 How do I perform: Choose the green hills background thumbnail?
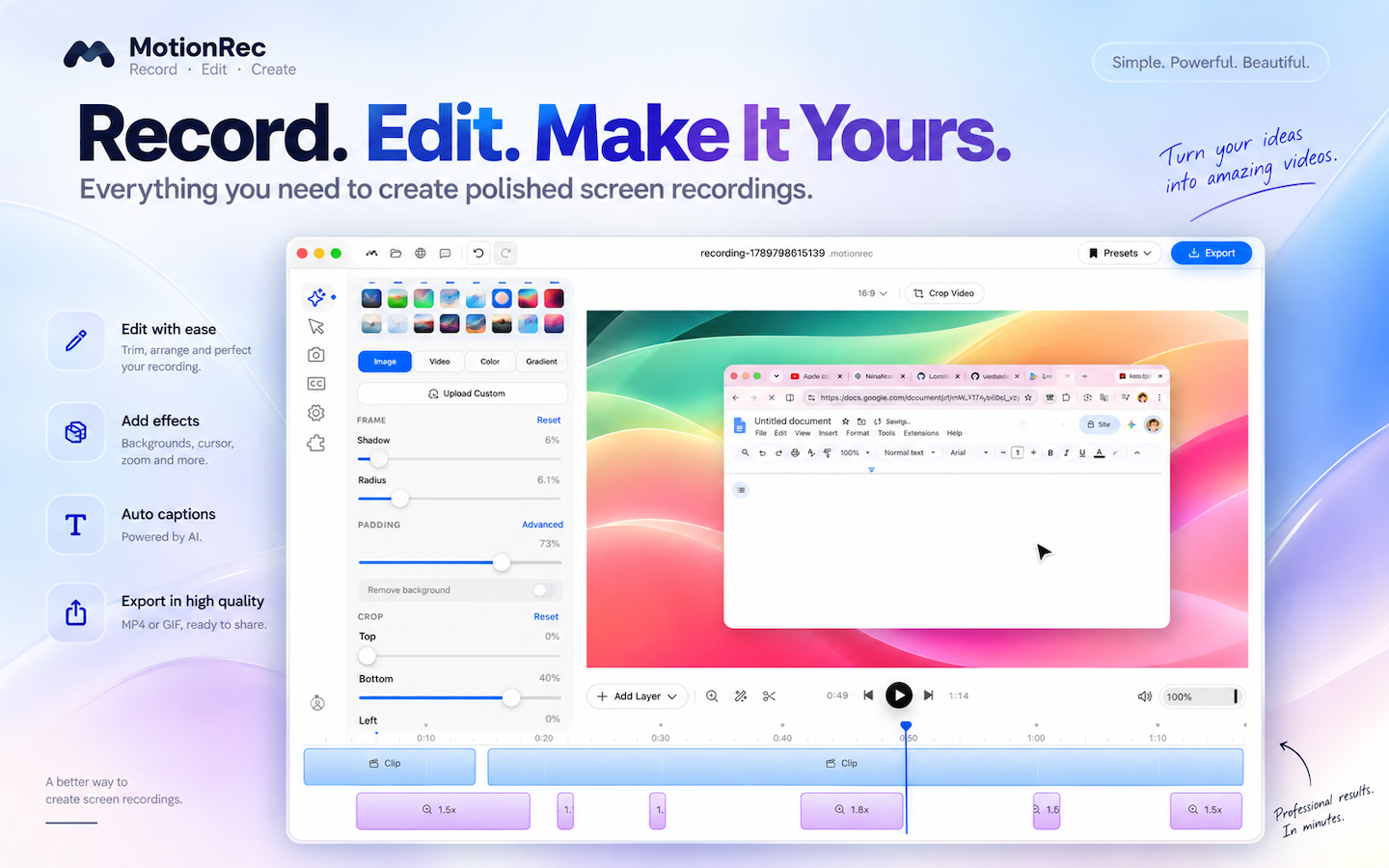(397, 299)
